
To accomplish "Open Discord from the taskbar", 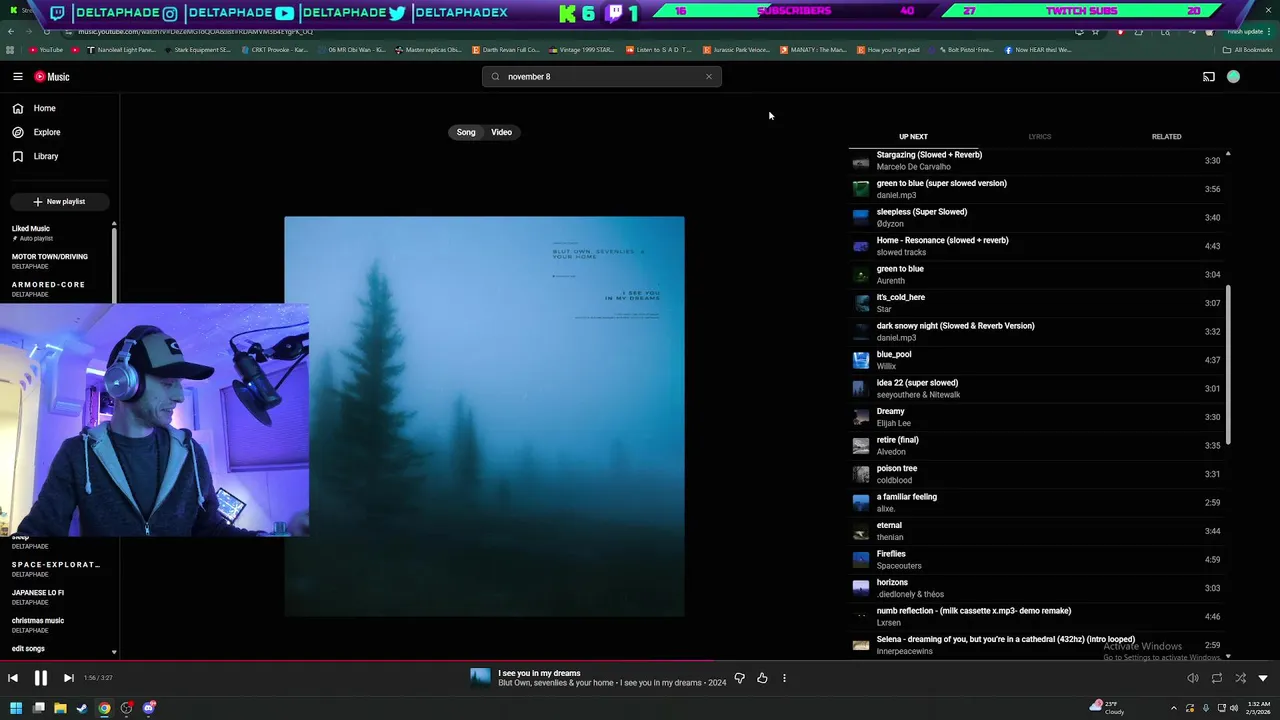I will pyautogui.click(x=149, y=708).
